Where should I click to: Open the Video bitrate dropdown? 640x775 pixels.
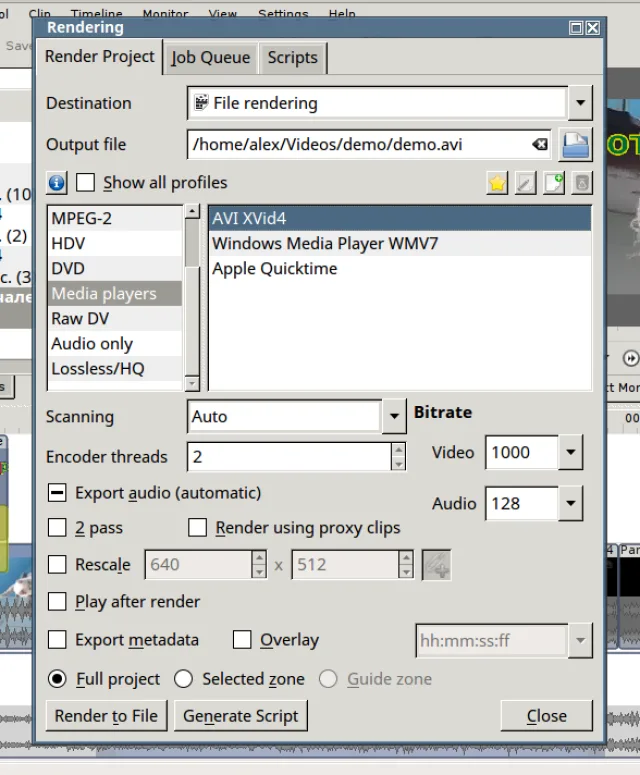point(571,452)
